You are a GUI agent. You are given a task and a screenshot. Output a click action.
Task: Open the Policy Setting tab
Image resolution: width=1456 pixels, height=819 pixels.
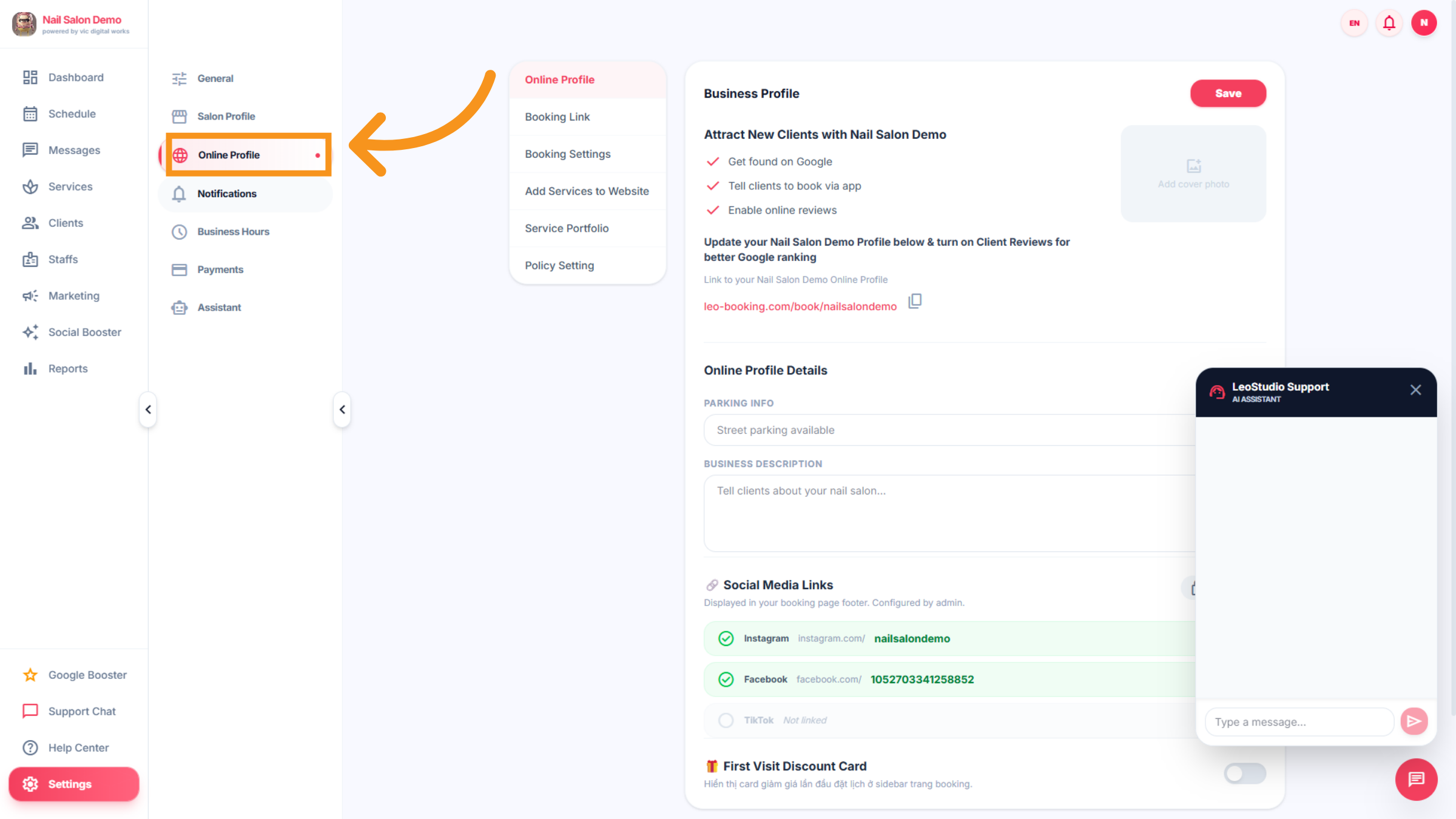559,265
